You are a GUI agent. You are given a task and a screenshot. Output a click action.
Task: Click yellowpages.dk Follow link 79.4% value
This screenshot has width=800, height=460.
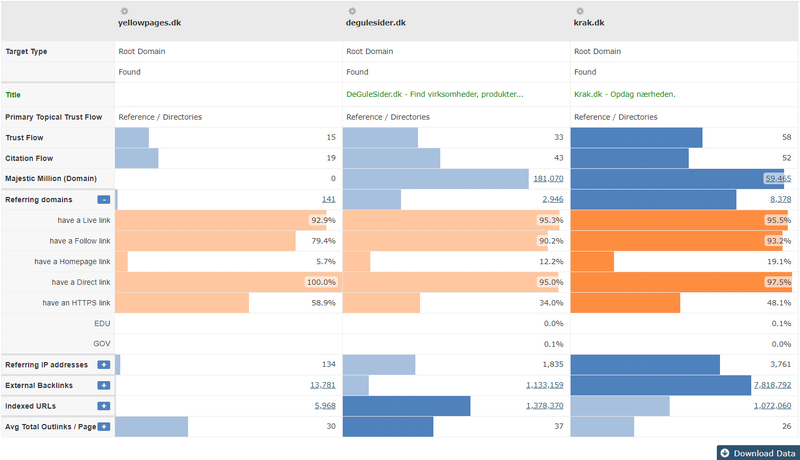tap(323, 241)
